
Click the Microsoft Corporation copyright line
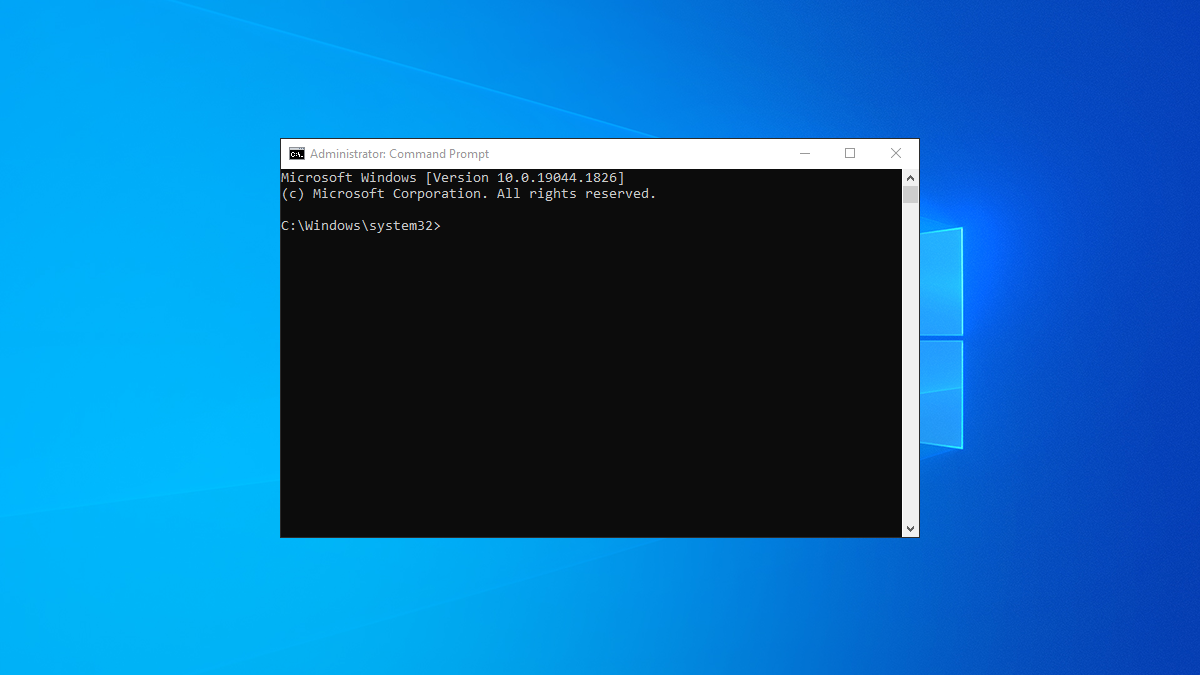[468, 193]
